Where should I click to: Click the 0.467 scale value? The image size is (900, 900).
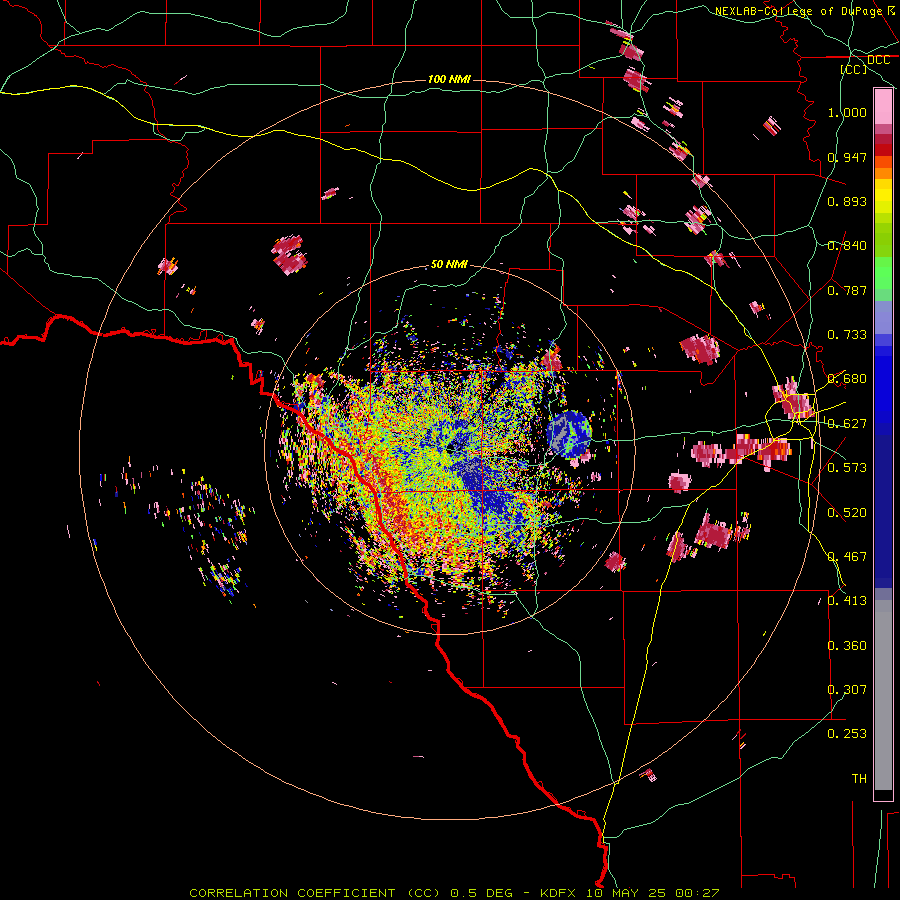coord(847,557)
